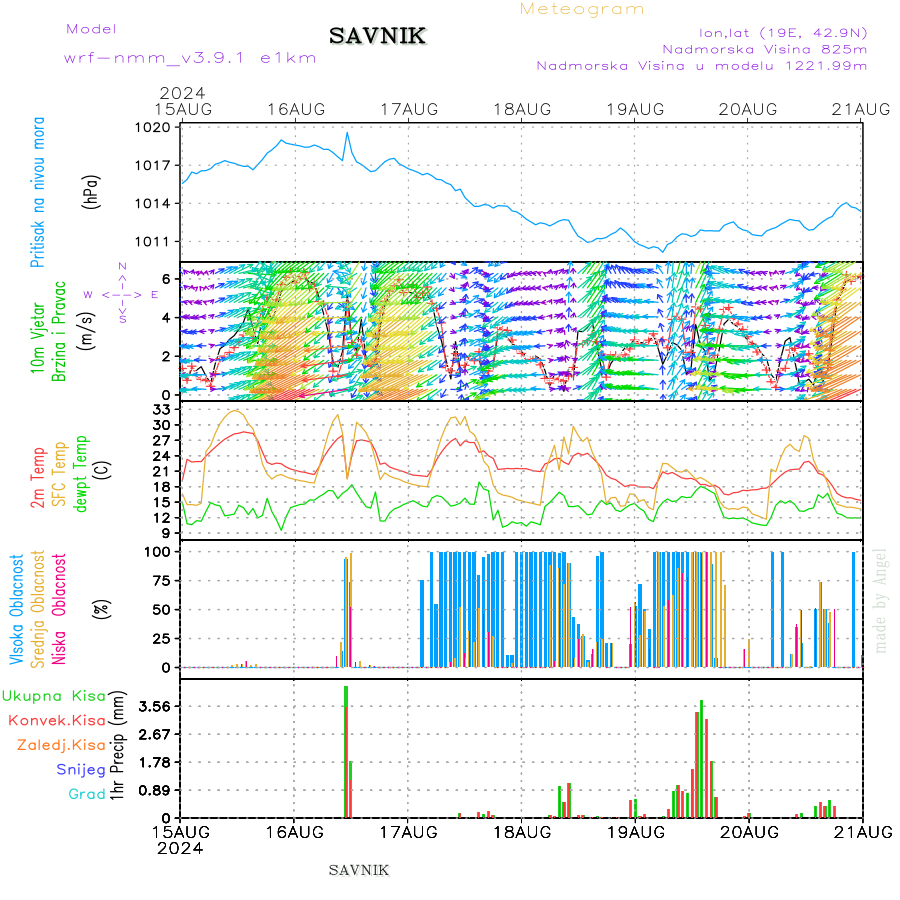Viewport: 900px width, 900px height.
Task: Click the orange 'Meteogram' heading
Action: 581,9
